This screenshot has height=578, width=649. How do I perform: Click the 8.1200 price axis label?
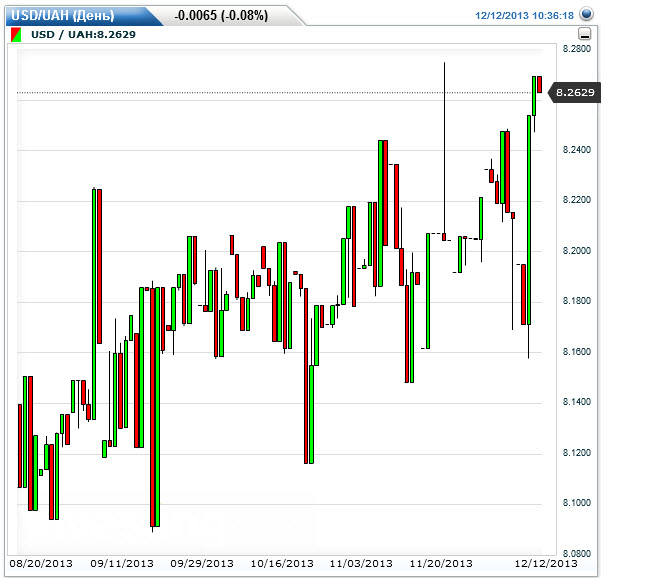[577, 453]
